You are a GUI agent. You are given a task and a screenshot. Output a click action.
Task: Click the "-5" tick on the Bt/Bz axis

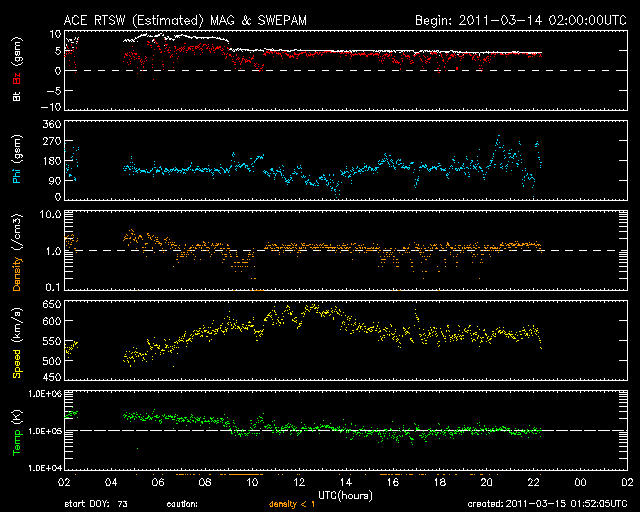[x=55, y=91]
